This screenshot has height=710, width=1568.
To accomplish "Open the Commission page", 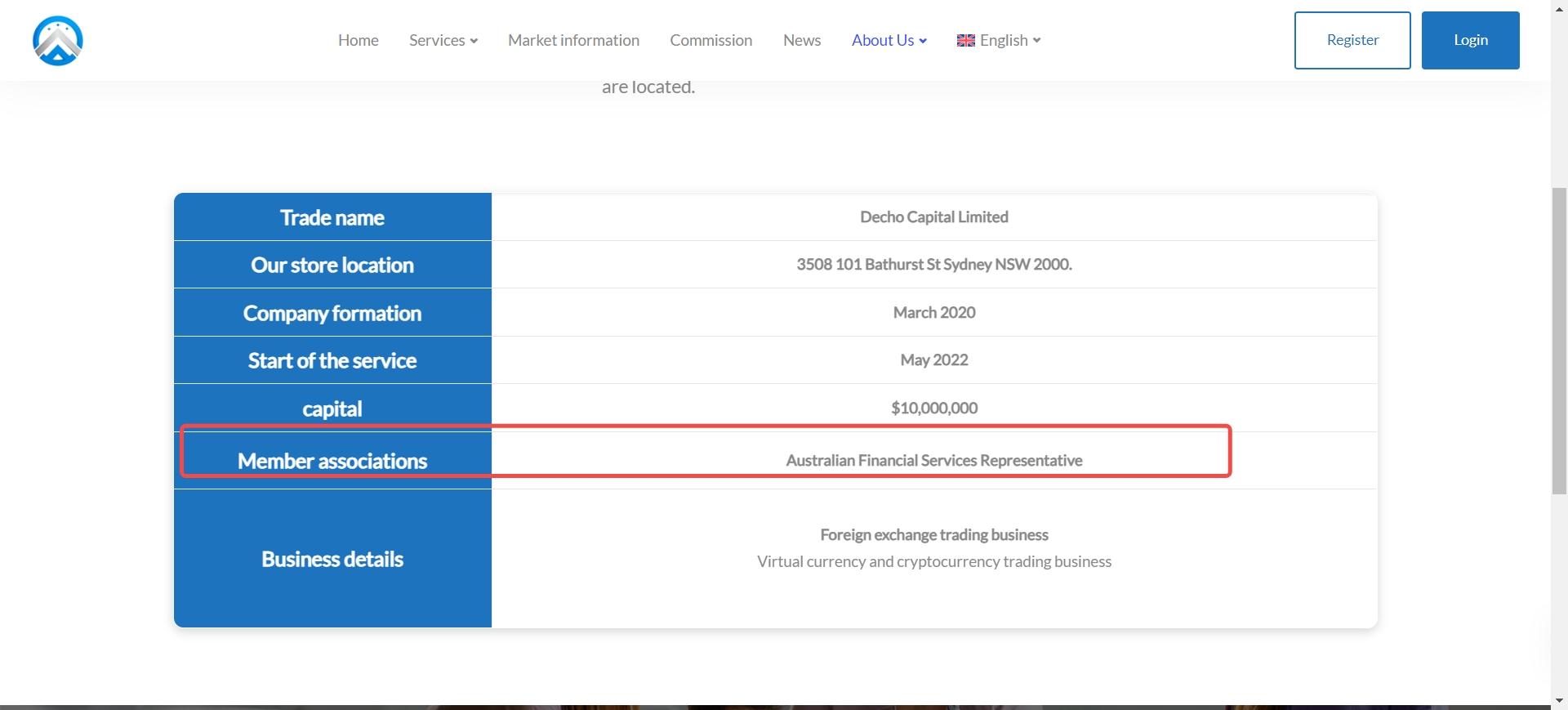I will 711,40.
